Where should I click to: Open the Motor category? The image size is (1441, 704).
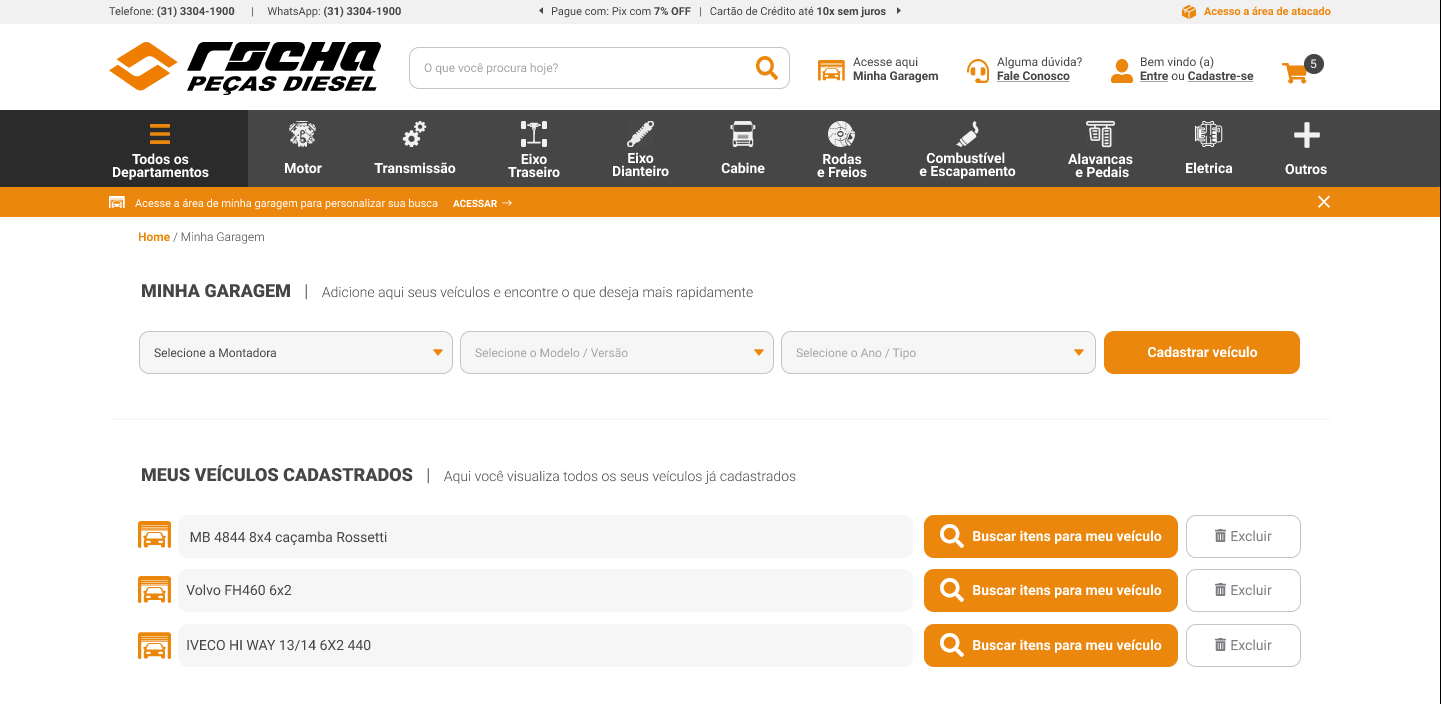[x=303, y=149]
